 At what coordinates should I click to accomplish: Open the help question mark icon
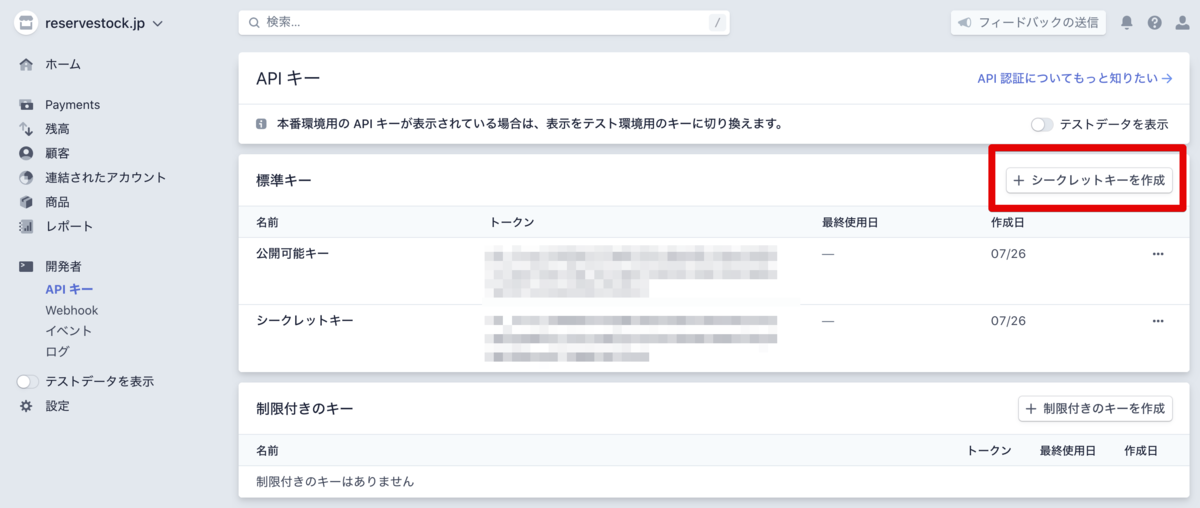(1155, 22)
